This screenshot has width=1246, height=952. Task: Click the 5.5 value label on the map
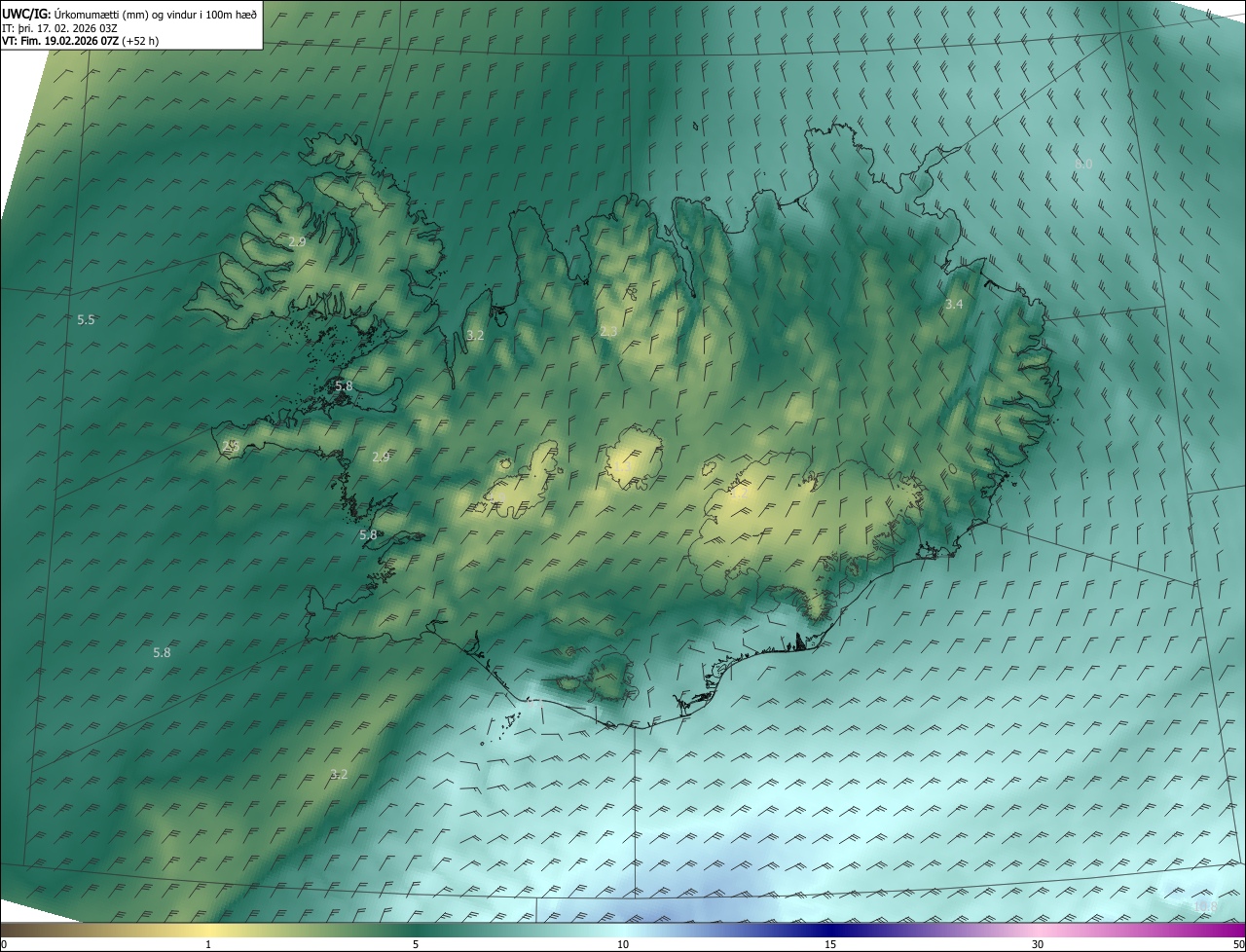86,320
